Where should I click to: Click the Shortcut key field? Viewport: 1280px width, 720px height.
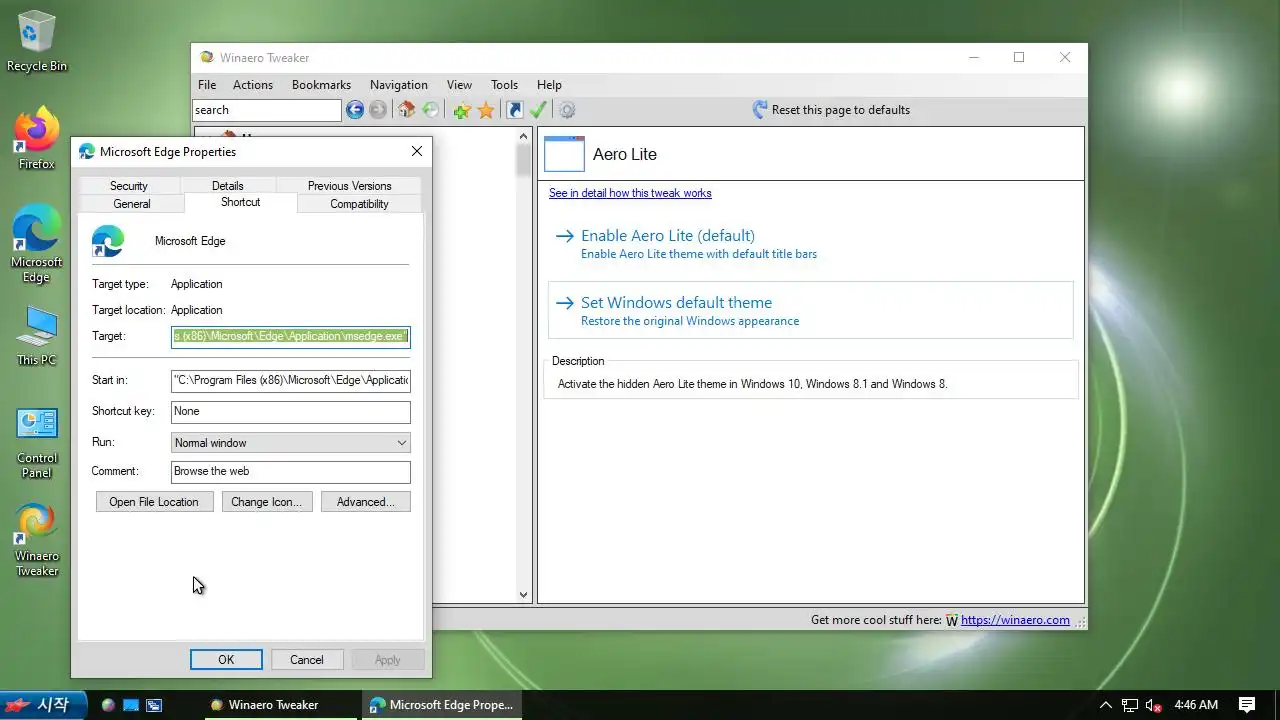290,412
